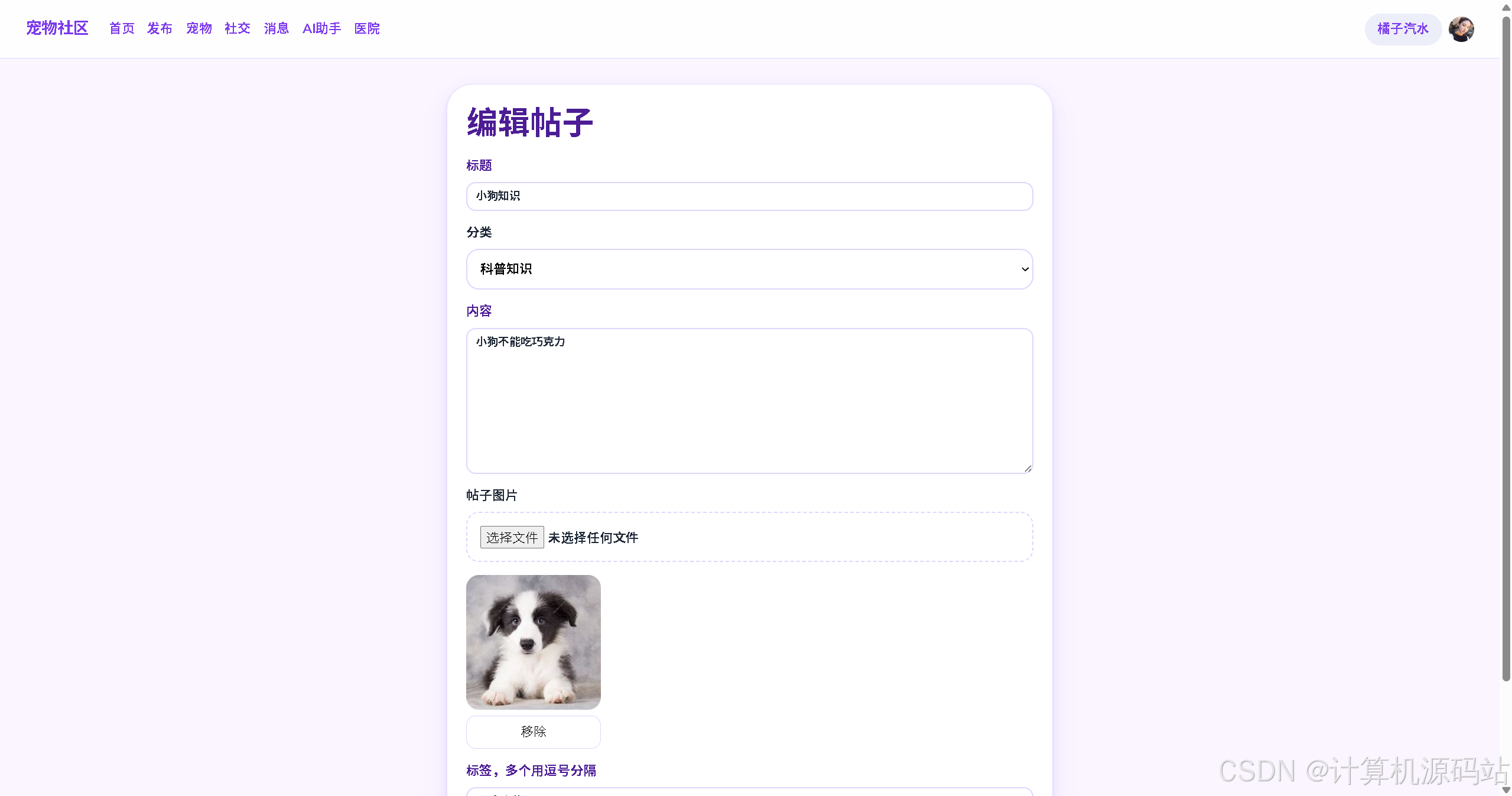Screen dimensions: 1512x796
Task: Click the puppy image thumbnail
Action: (x=533, y=642)
